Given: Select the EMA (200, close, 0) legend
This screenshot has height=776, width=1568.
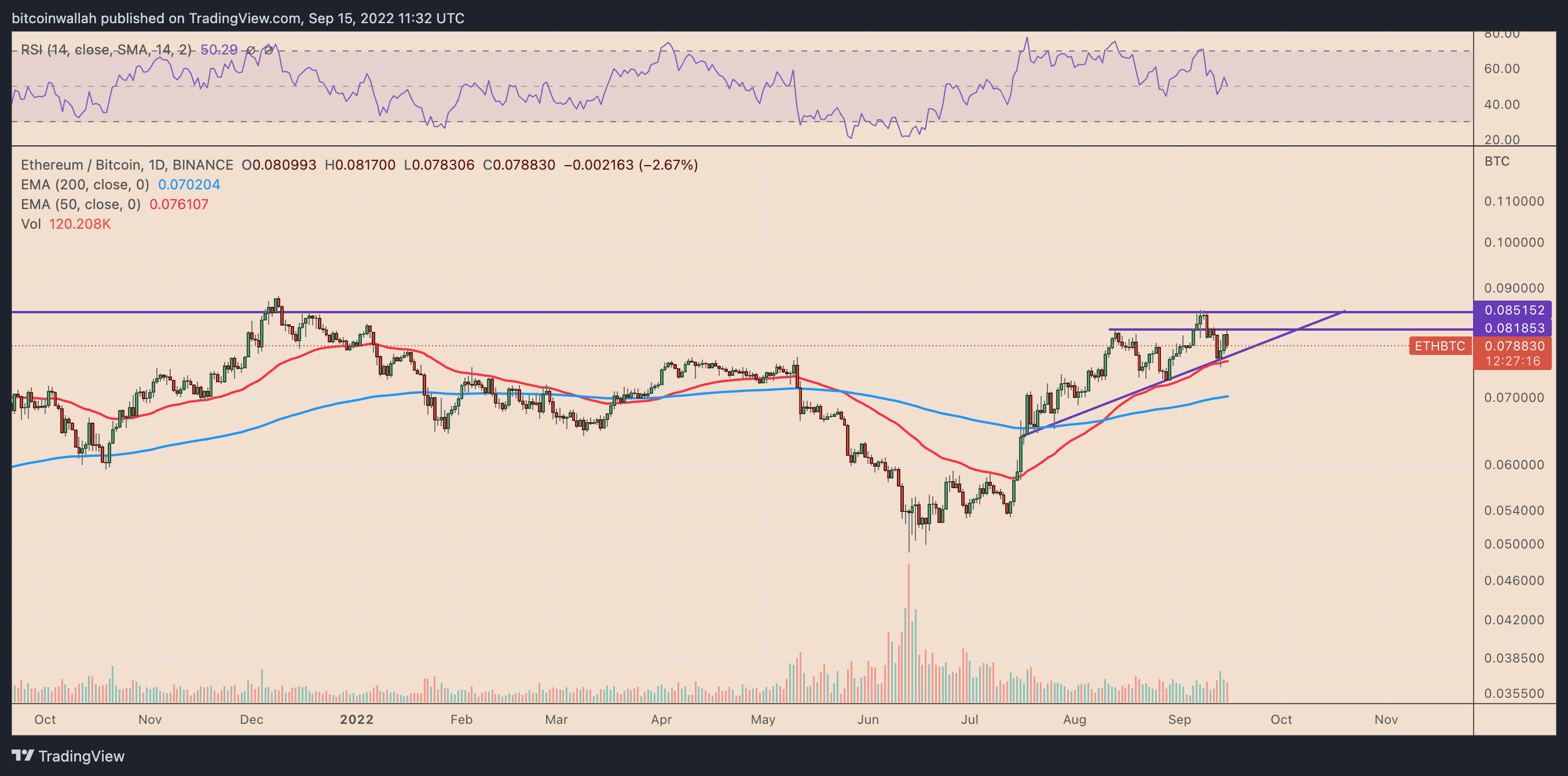Looking at the screenshot, I should 85,184.
